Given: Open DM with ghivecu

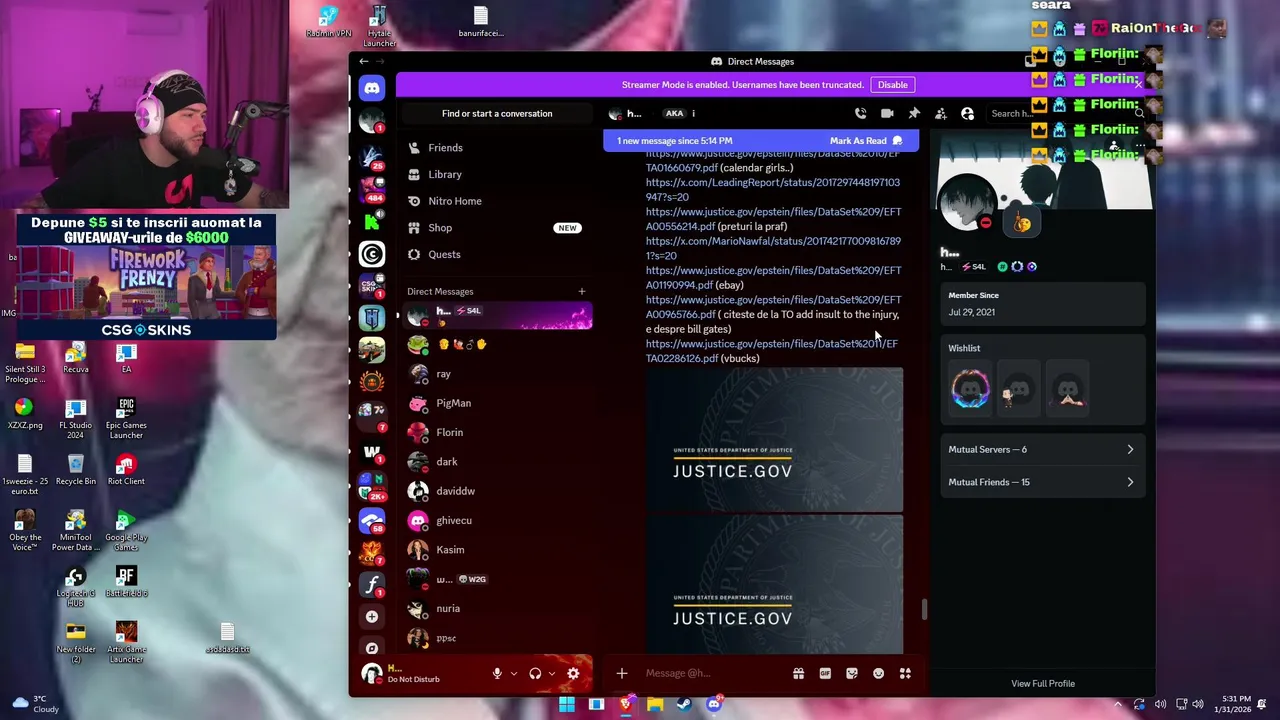Looking at the screenshot, I should [498, 520].
